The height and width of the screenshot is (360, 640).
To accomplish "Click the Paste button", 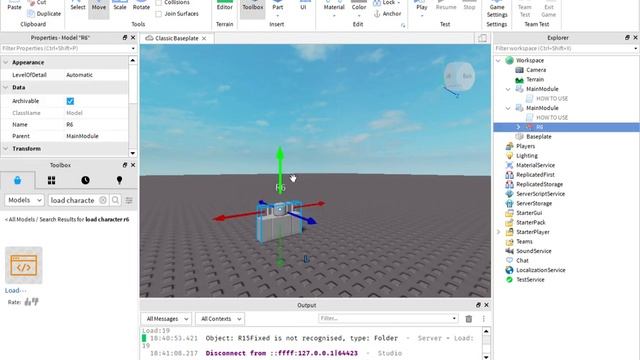I will (14, 7).
